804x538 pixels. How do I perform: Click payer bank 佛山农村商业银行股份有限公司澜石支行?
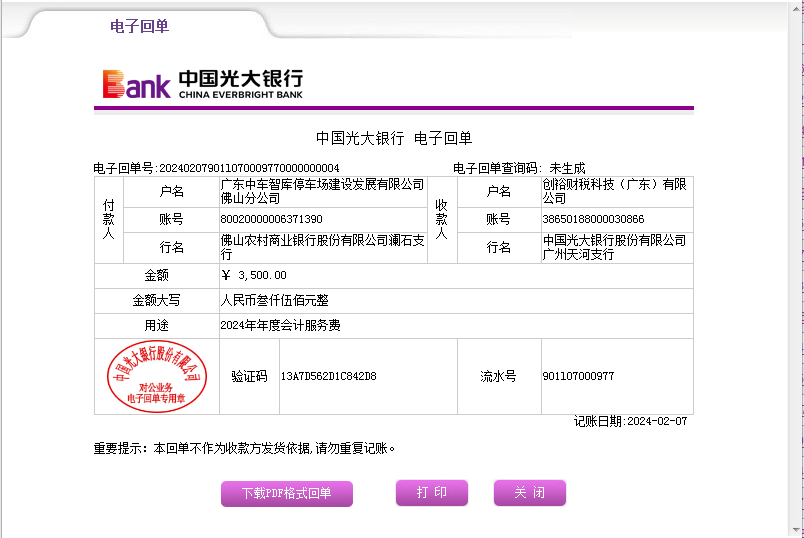(x=323, y=247)
